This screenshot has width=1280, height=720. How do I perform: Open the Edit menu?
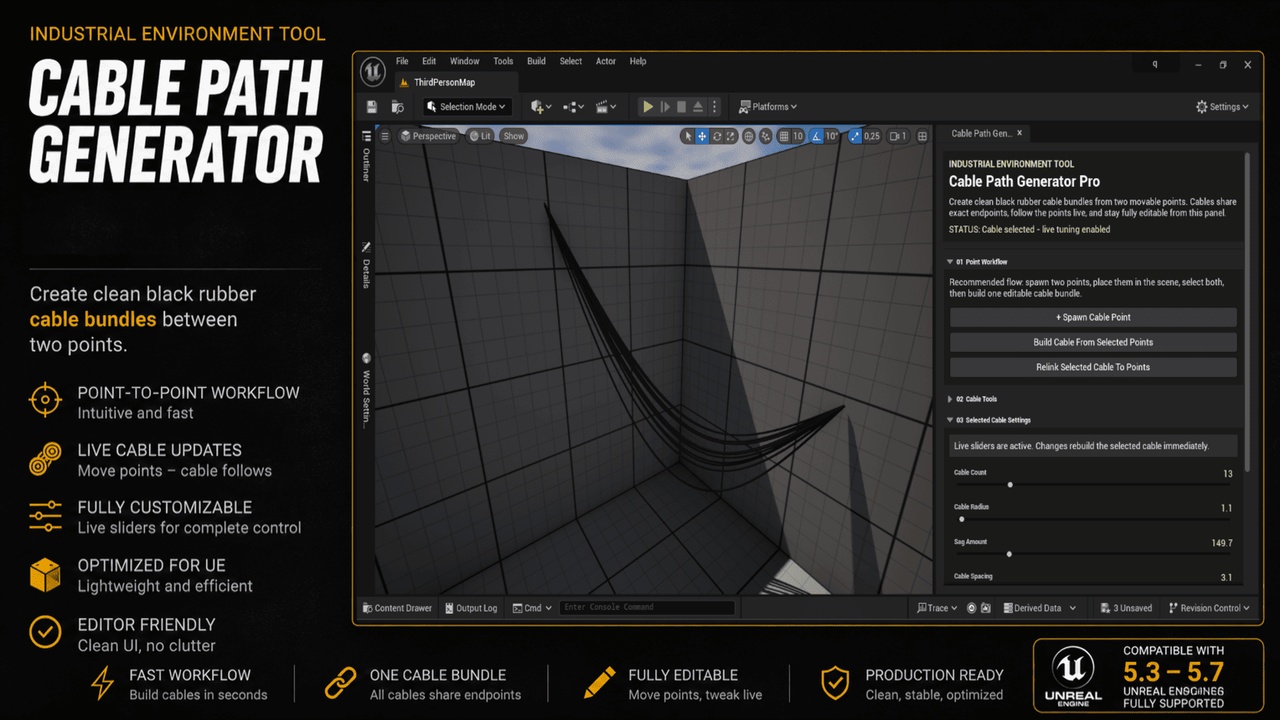point(429,61)
